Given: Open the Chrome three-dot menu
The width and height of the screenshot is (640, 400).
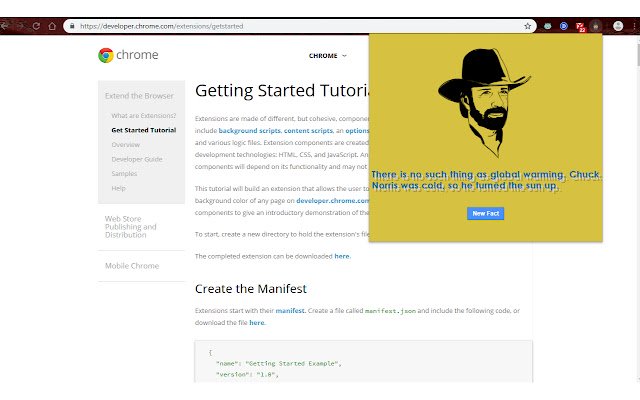Looking at the screenshot, I should tap(635, 26).
